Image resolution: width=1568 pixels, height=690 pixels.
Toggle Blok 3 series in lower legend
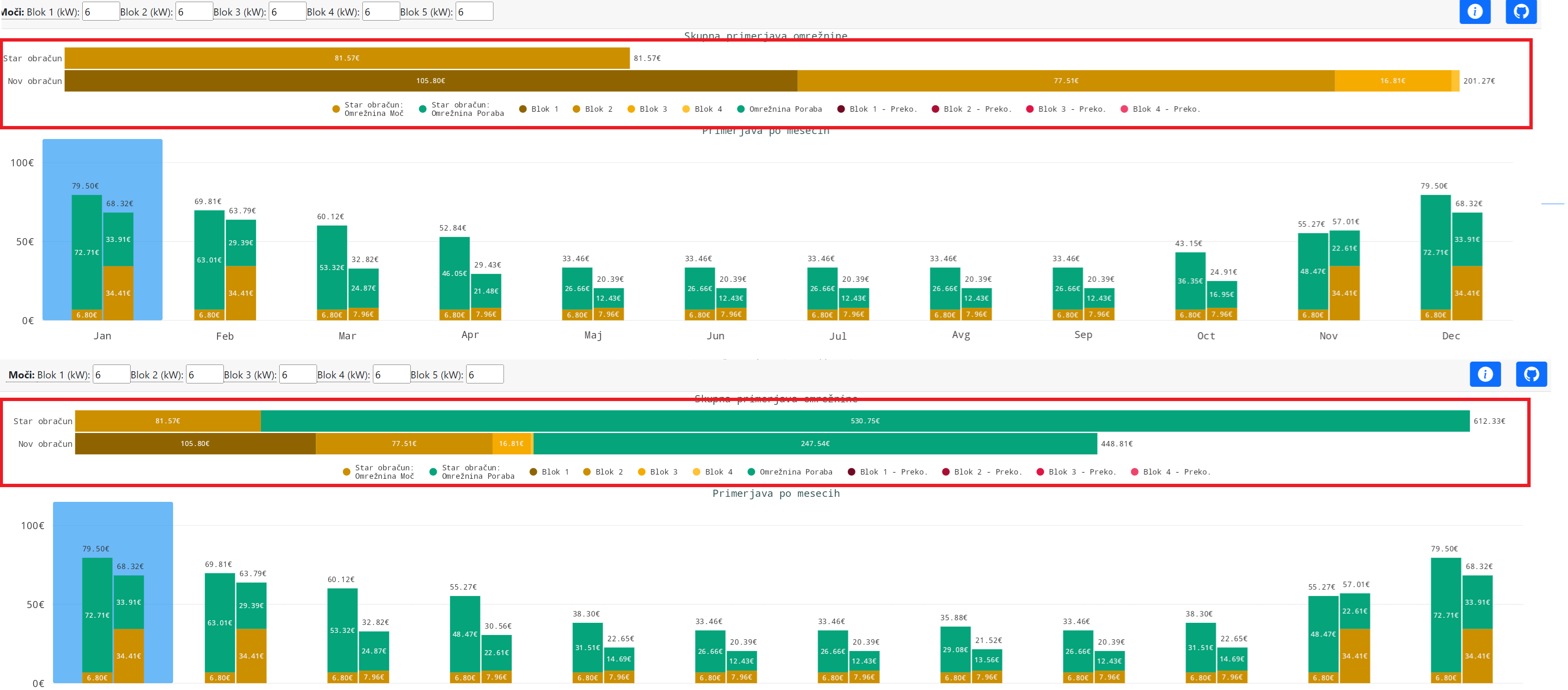657,472
